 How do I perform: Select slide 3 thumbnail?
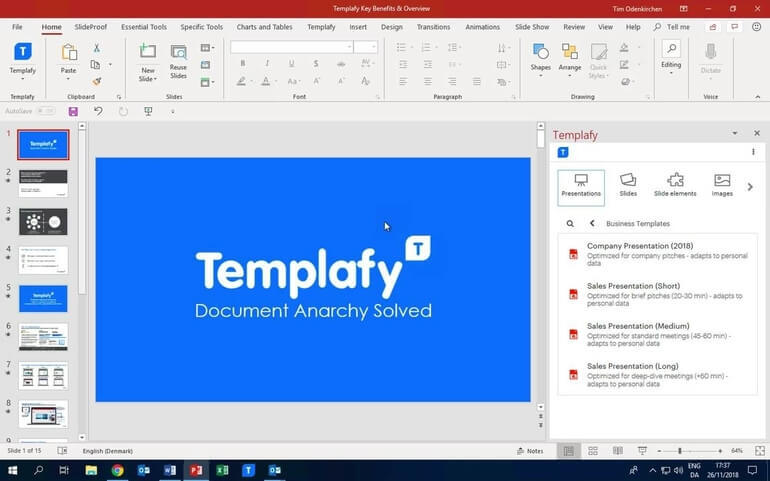click(x=43, y=222)
